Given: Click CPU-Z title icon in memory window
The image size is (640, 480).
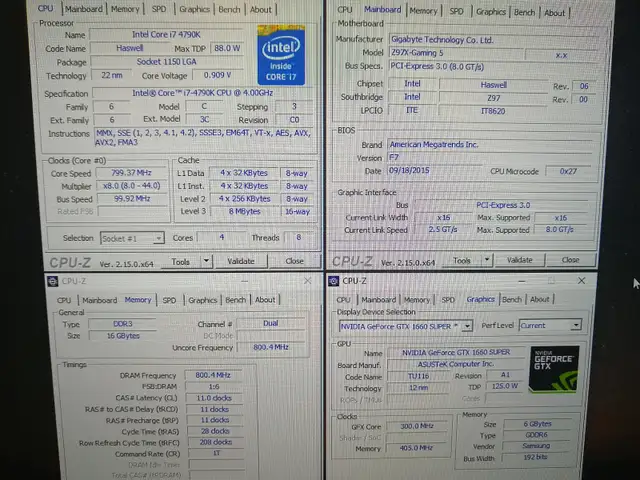Looking at the screenshot, I should pyautogui.click(x=52, y=281).
